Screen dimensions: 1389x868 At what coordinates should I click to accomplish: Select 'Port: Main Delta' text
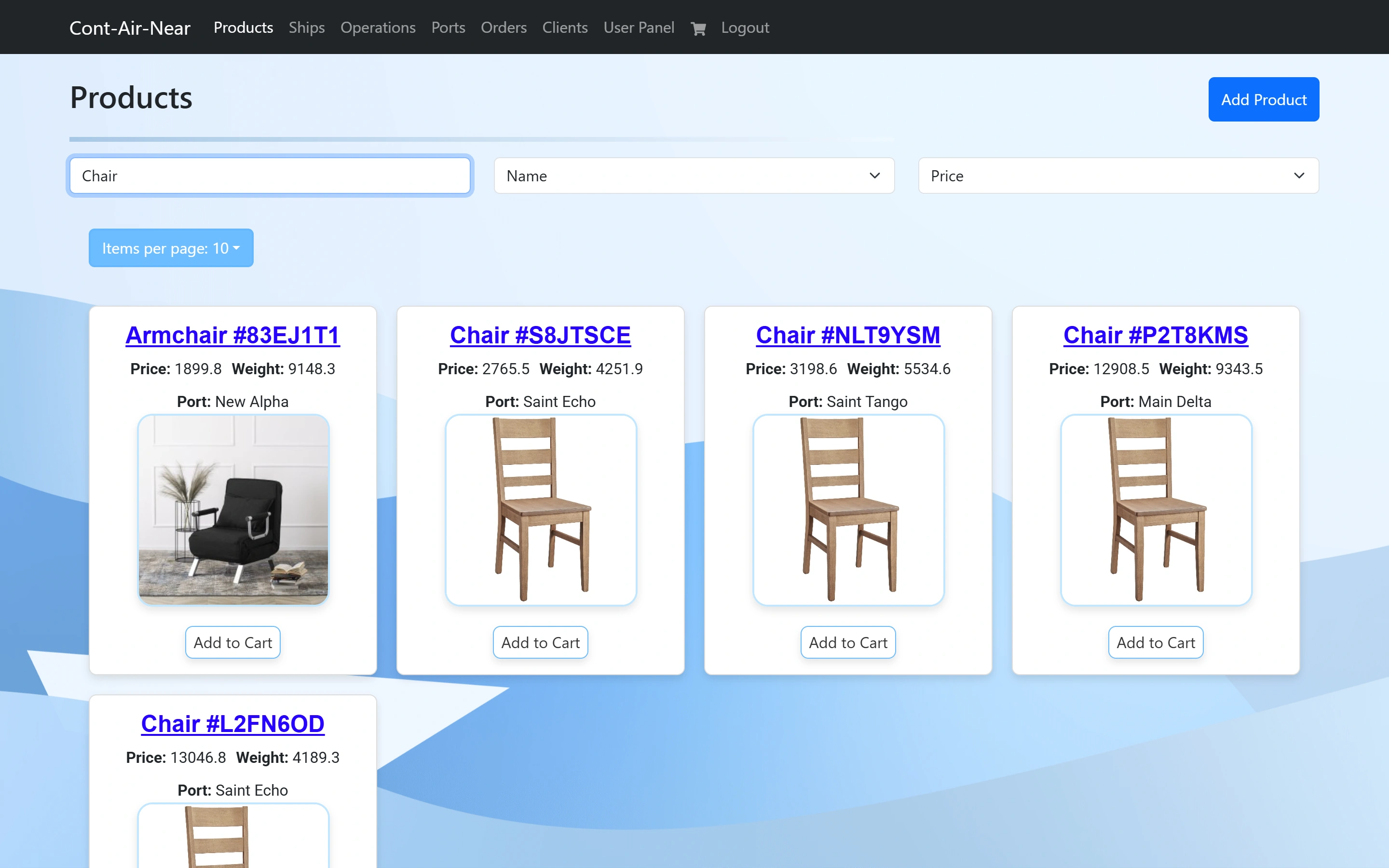point(1156,402)
